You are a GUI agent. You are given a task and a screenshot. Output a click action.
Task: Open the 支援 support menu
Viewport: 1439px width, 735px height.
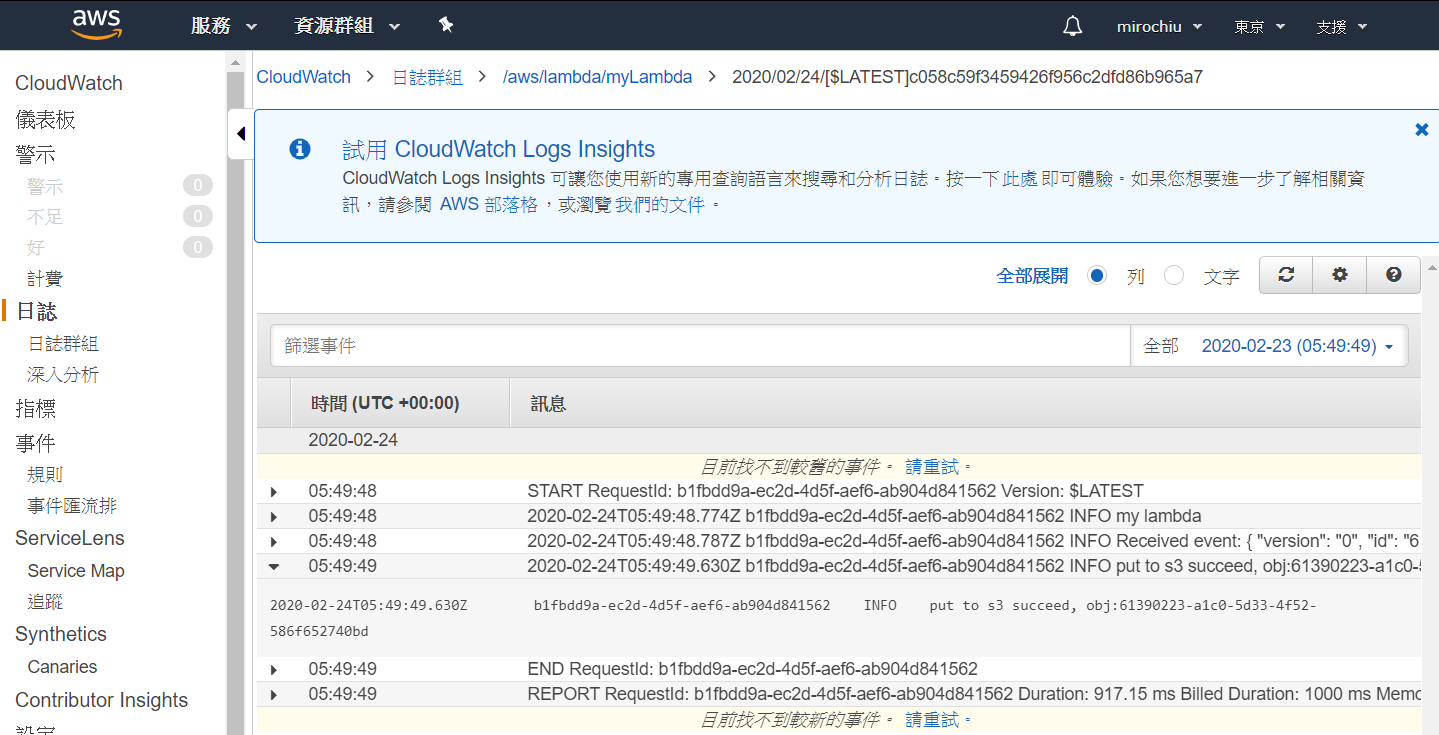pos(1341,27)
